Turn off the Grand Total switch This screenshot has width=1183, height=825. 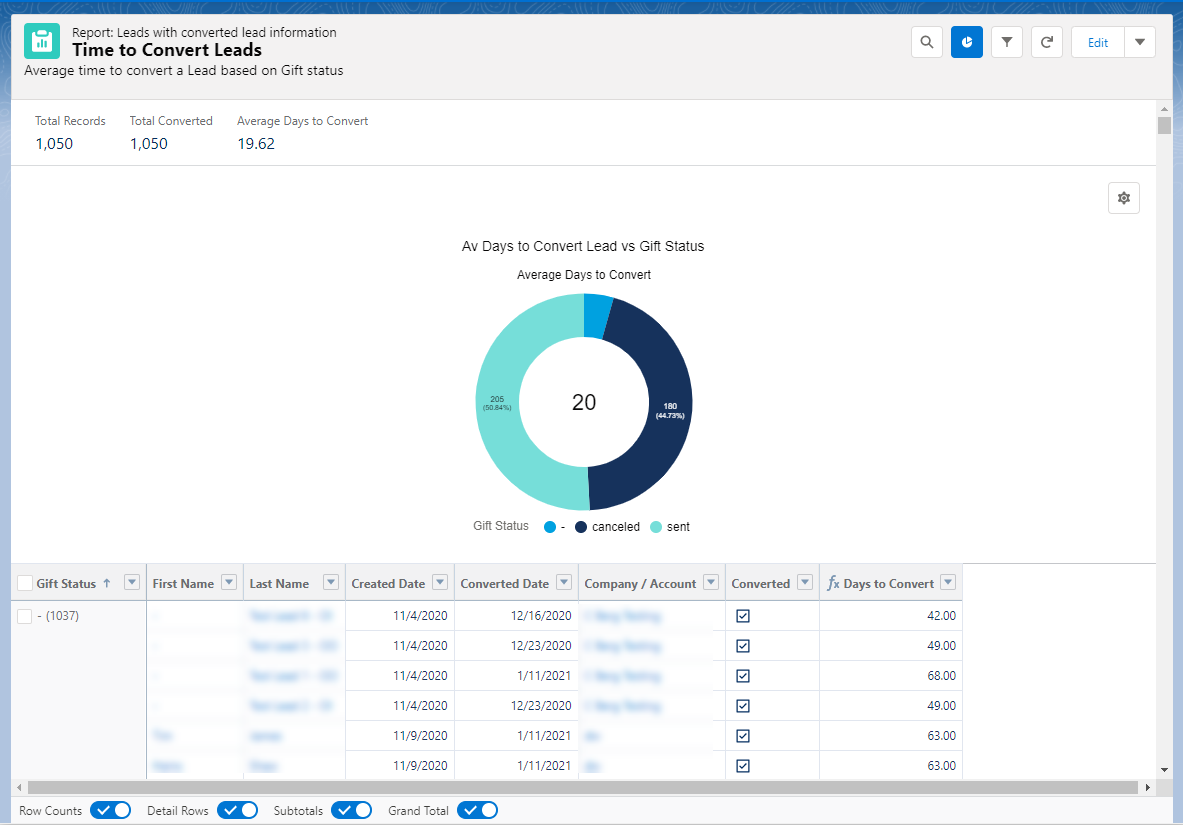tap(477, 810)
